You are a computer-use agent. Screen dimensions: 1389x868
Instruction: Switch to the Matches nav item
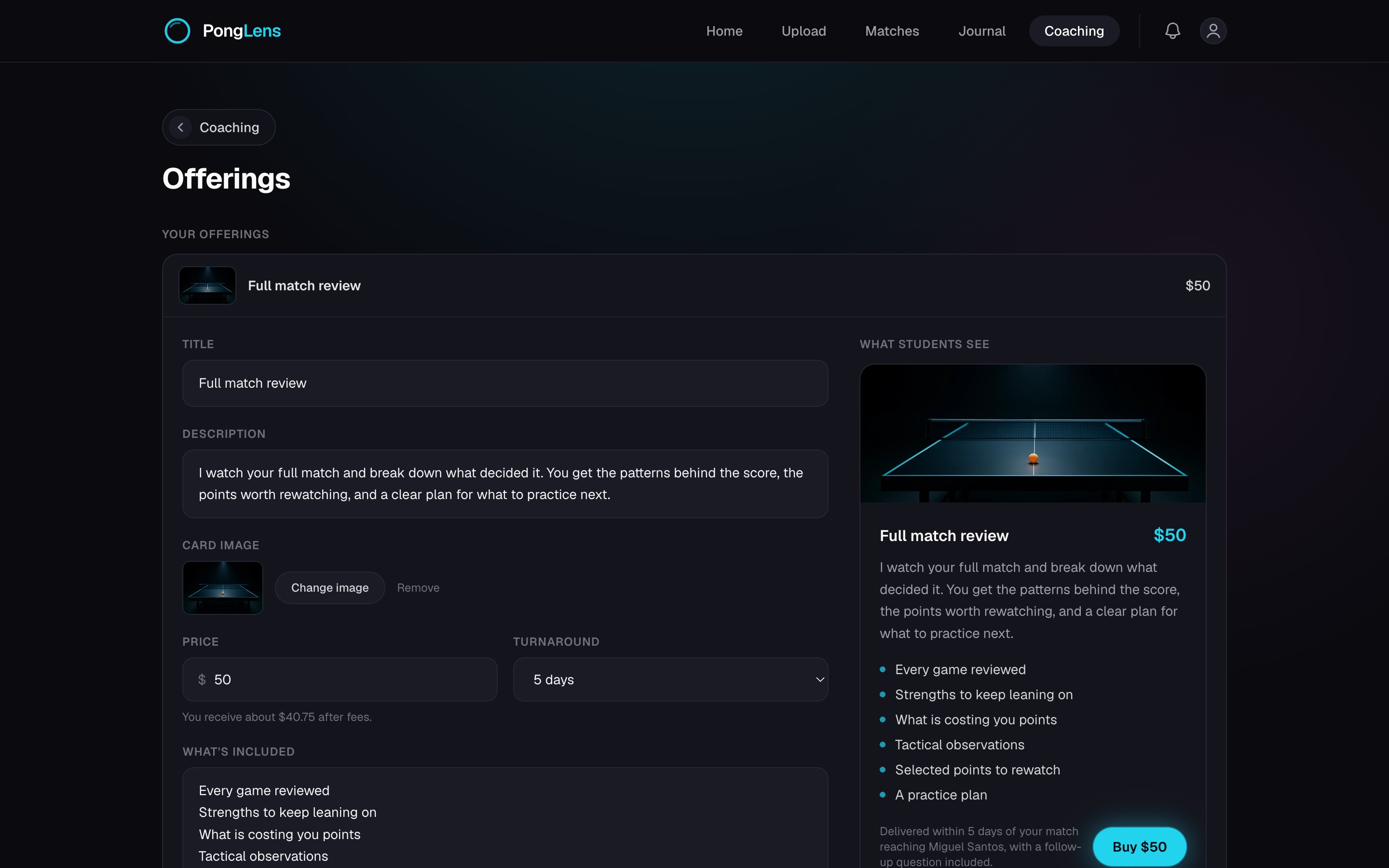[x=891, y=31]
